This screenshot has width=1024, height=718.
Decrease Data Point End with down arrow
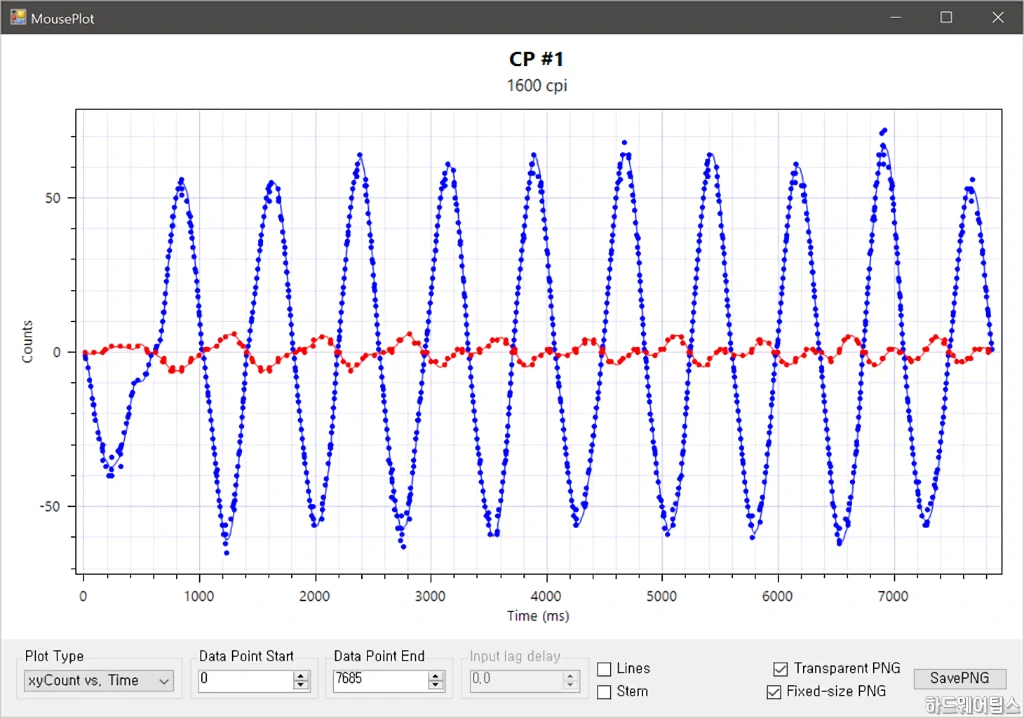pyautogui.click(x=436, y=685)
